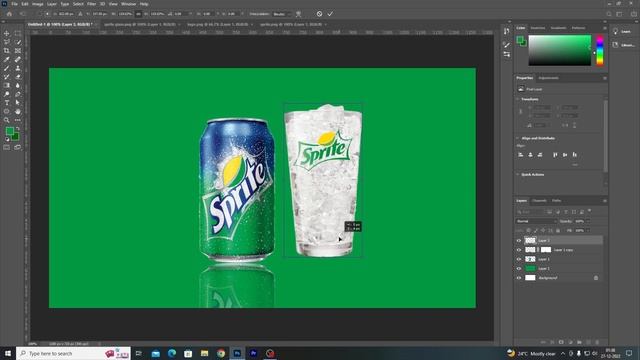
Task: Hide the green fill layer
Action: coord(519,269)
